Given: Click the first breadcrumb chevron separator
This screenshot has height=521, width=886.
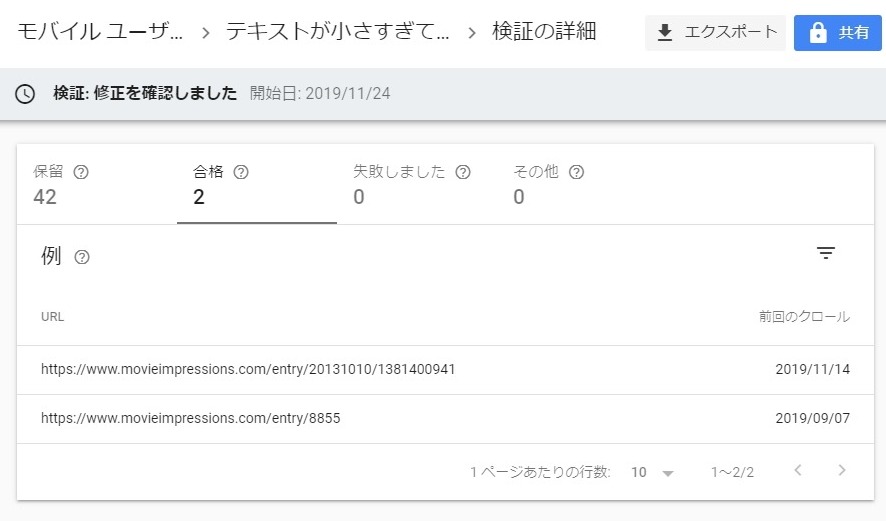Looking at the screenshot, I should (x=206, y=34).
